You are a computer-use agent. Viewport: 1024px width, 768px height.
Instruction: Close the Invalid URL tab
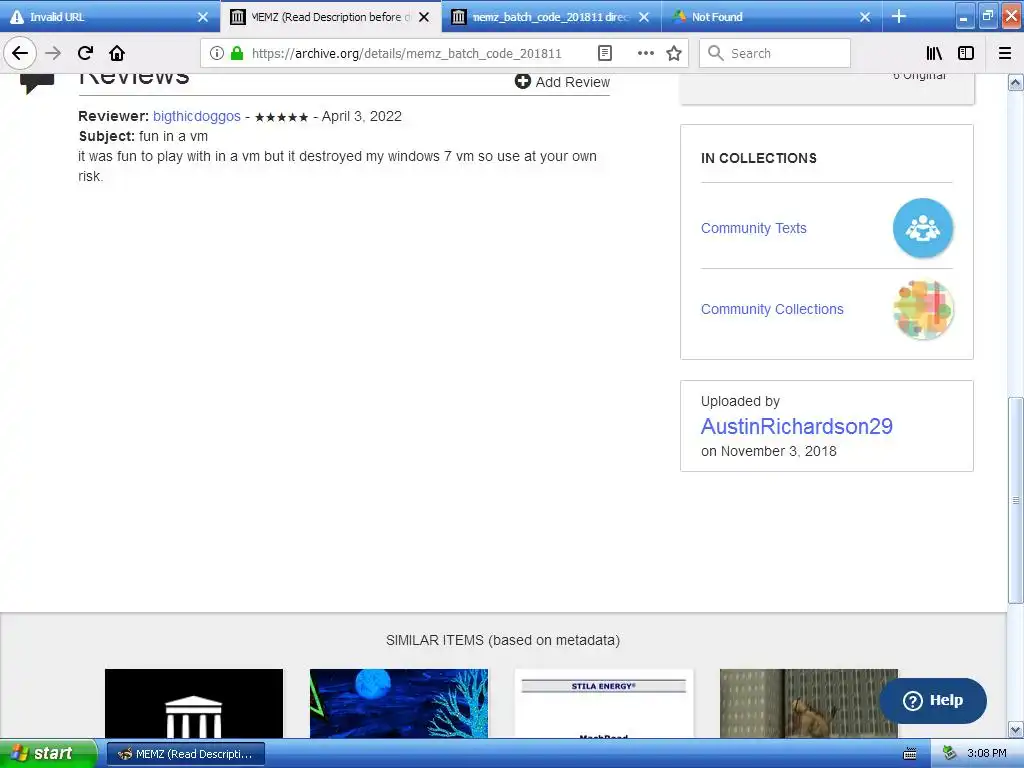(203, 17)
